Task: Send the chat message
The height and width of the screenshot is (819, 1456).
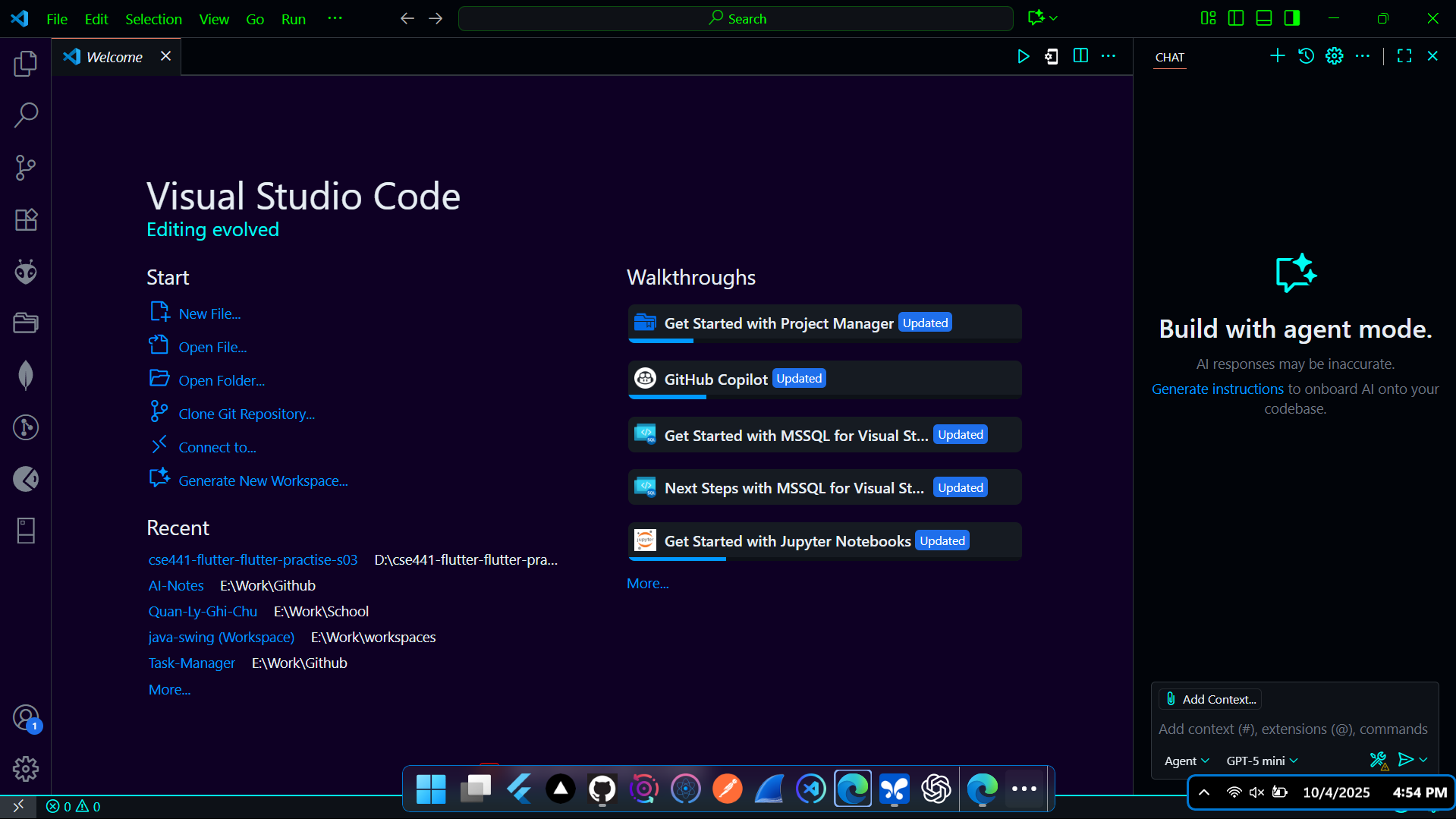Action: point(1406,760)
